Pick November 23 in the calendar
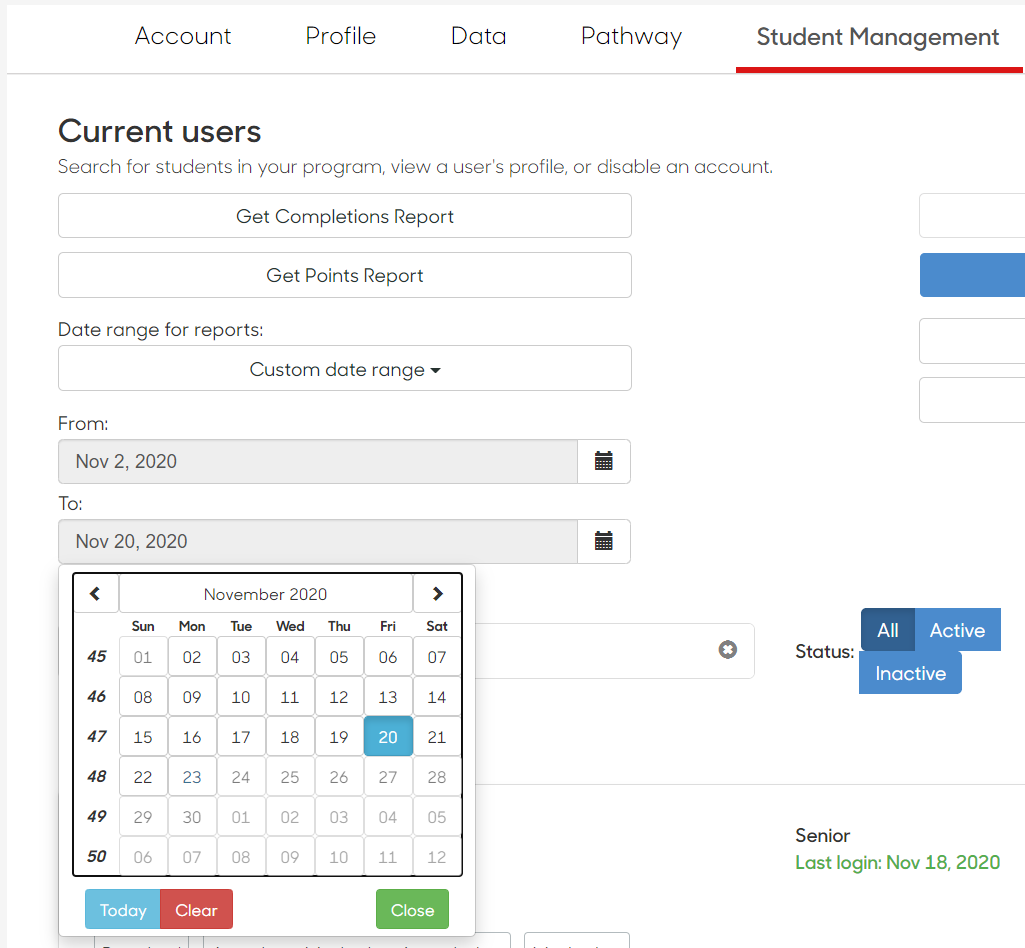1025x948 pixels. coord(192,777)
